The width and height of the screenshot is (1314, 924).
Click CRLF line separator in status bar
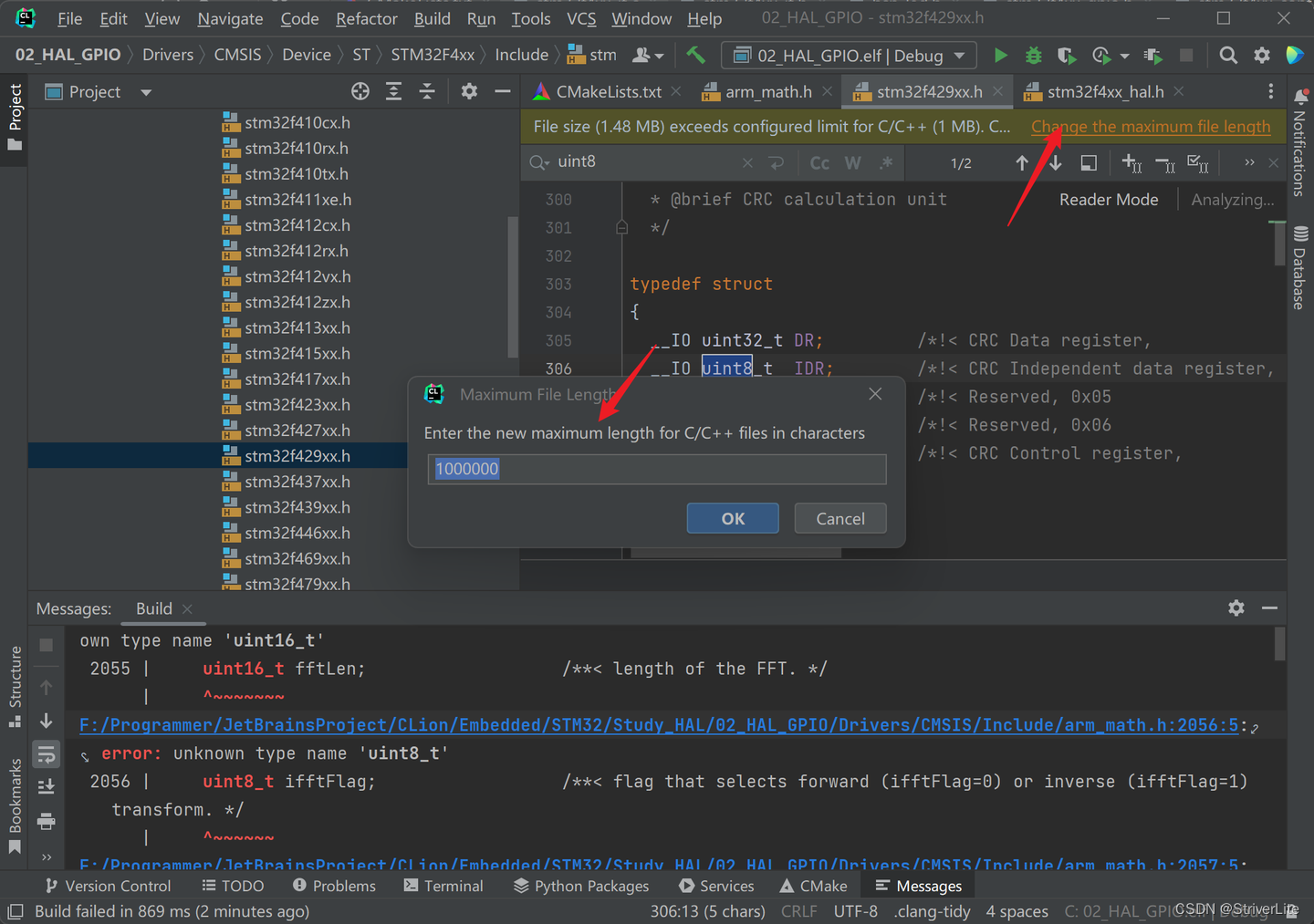799,911
